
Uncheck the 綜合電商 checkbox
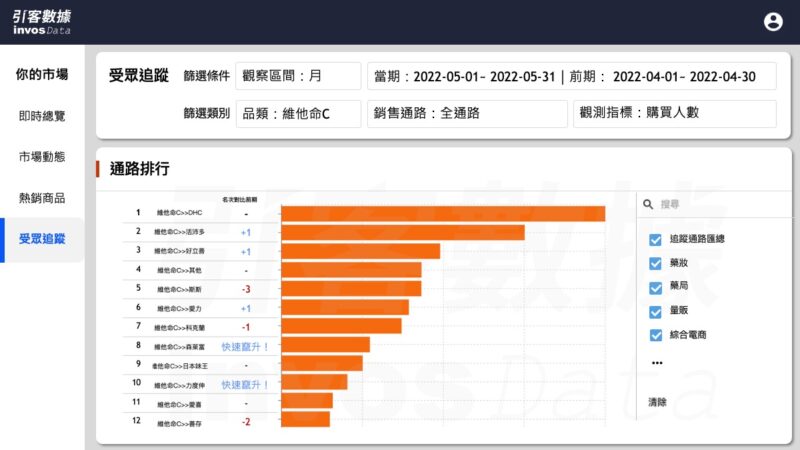[x=656, y=336]
